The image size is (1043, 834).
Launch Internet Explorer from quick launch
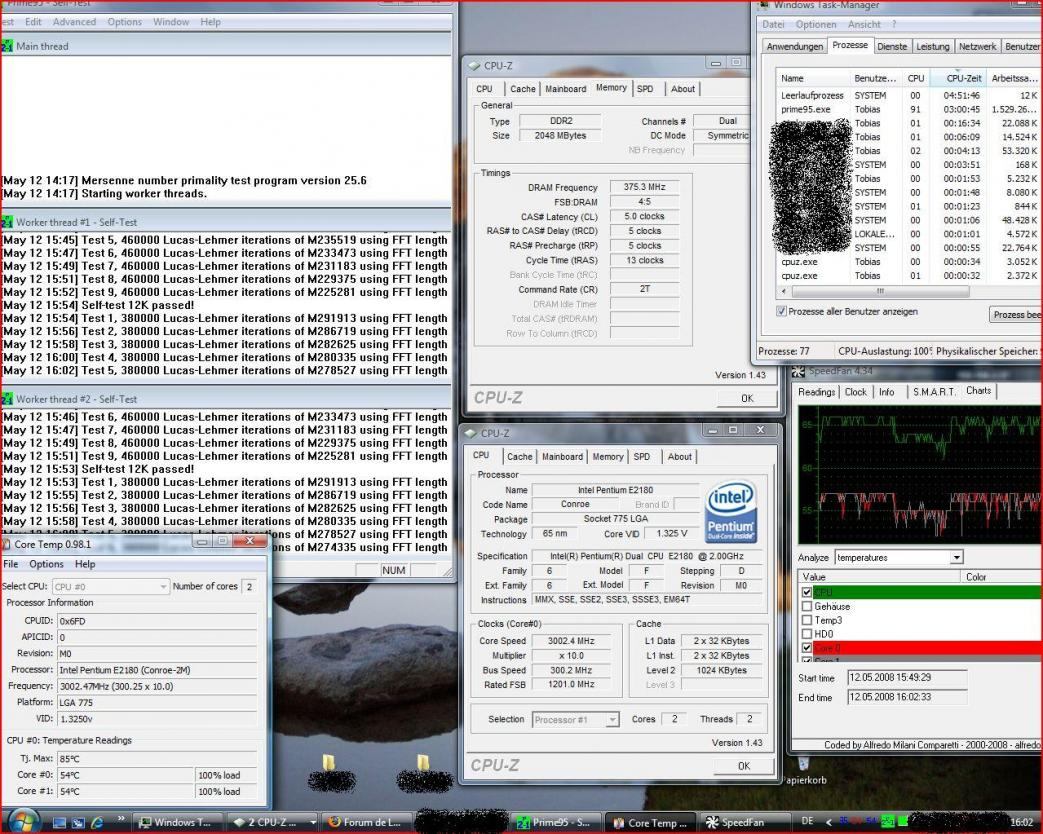pos(97,823)
